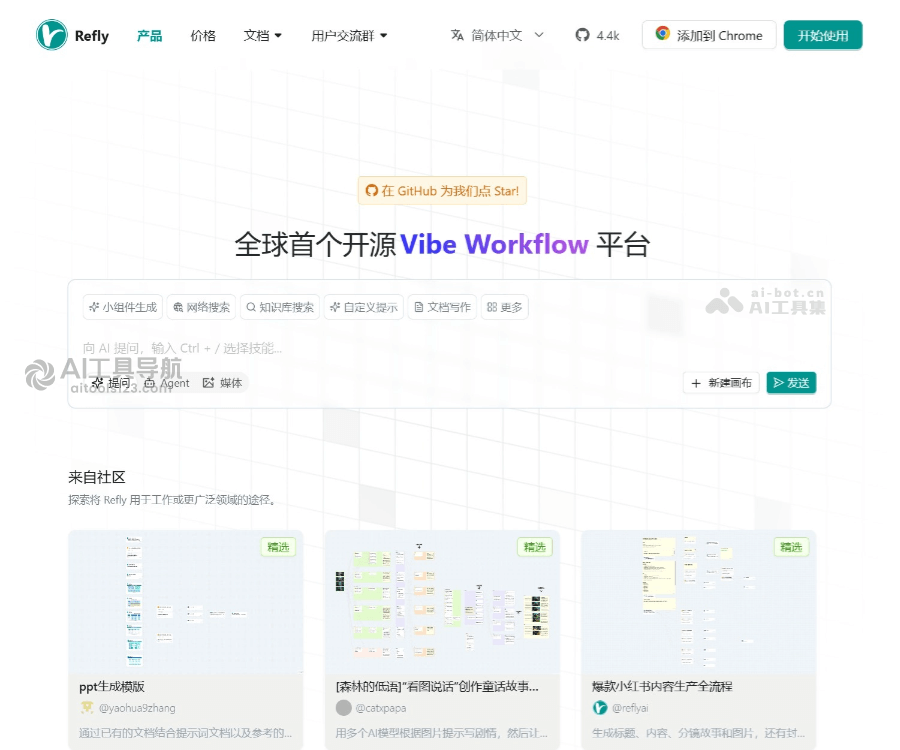Click the @yaohua9zhang author name
This screenshot has width=900, height=750.
[x=137, y=708]
